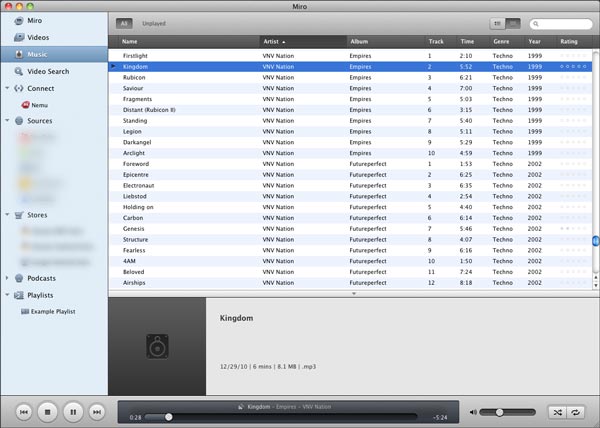This screenshot has height=428, width=600.
Task: Stop playback button
Action: (x=47, y=412)
